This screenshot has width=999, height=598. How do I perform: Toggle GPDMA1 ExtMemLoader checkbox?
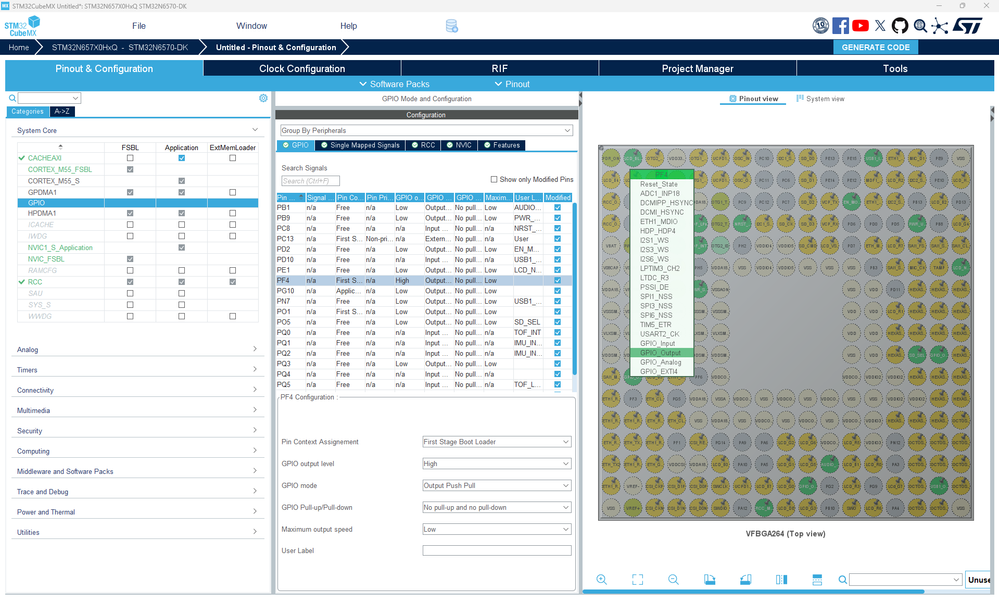tap(233, 192)
